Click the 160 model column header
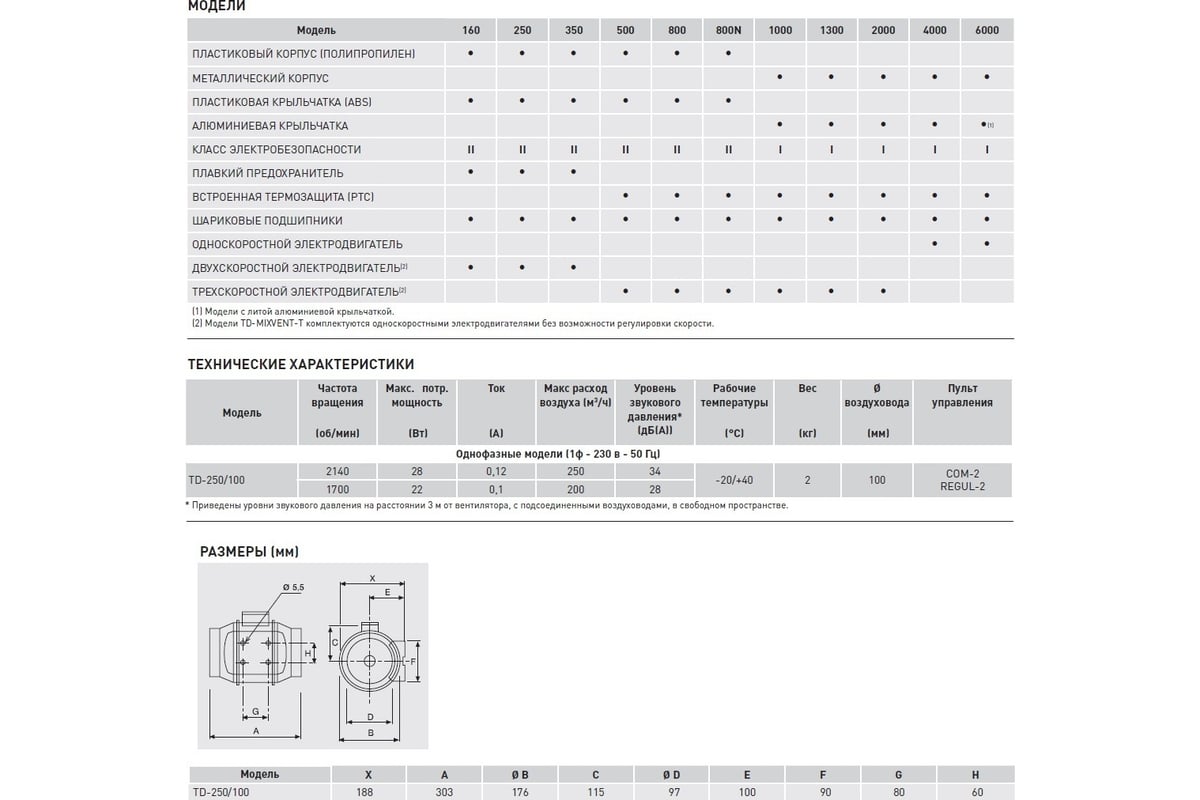Viewport: 1200px width, 800px height. (x=471, y=30)
